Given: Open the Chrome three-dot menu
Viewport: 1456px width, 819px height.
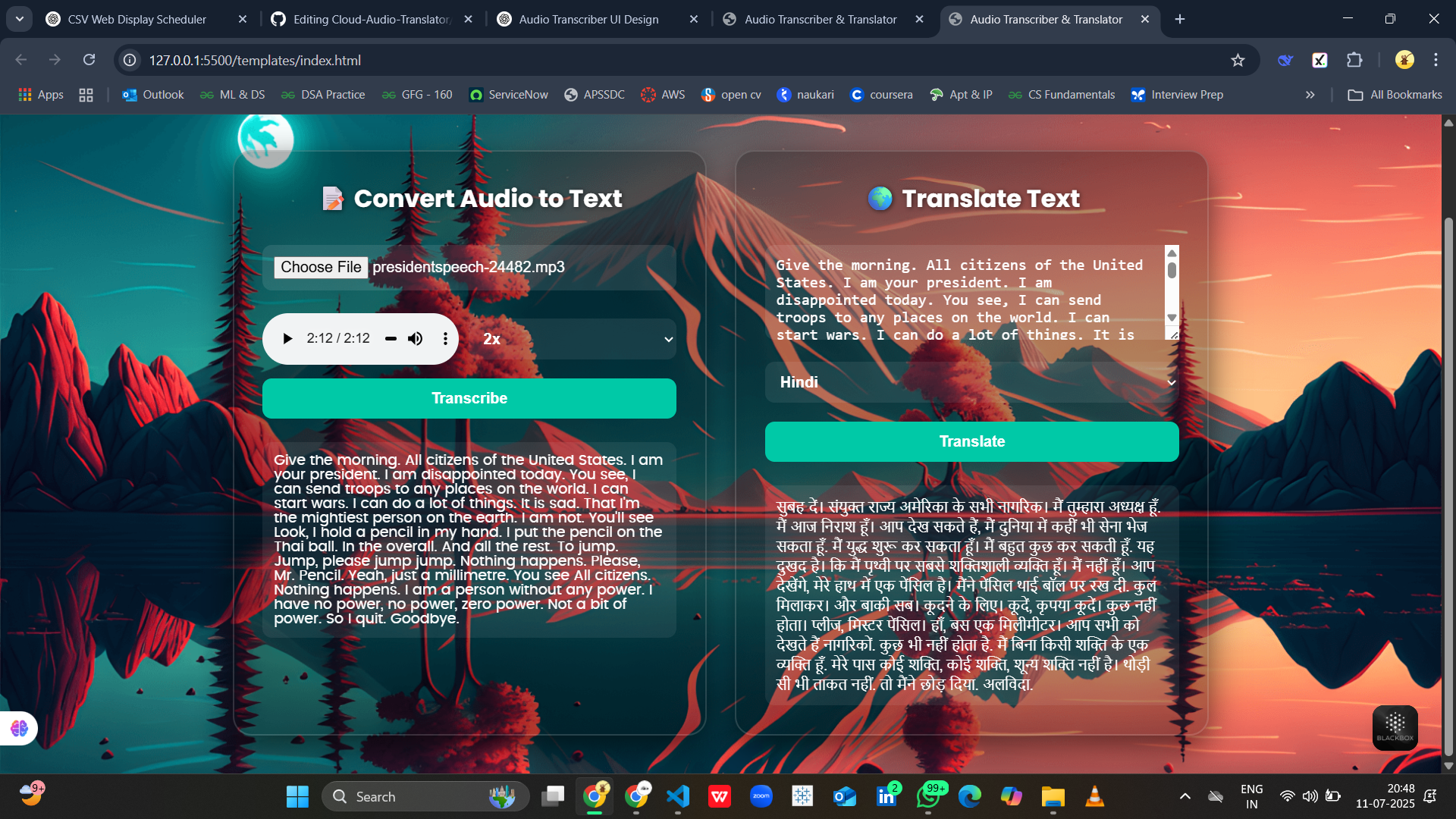Looking at the screenshot, I should [x=1436, y=60].
